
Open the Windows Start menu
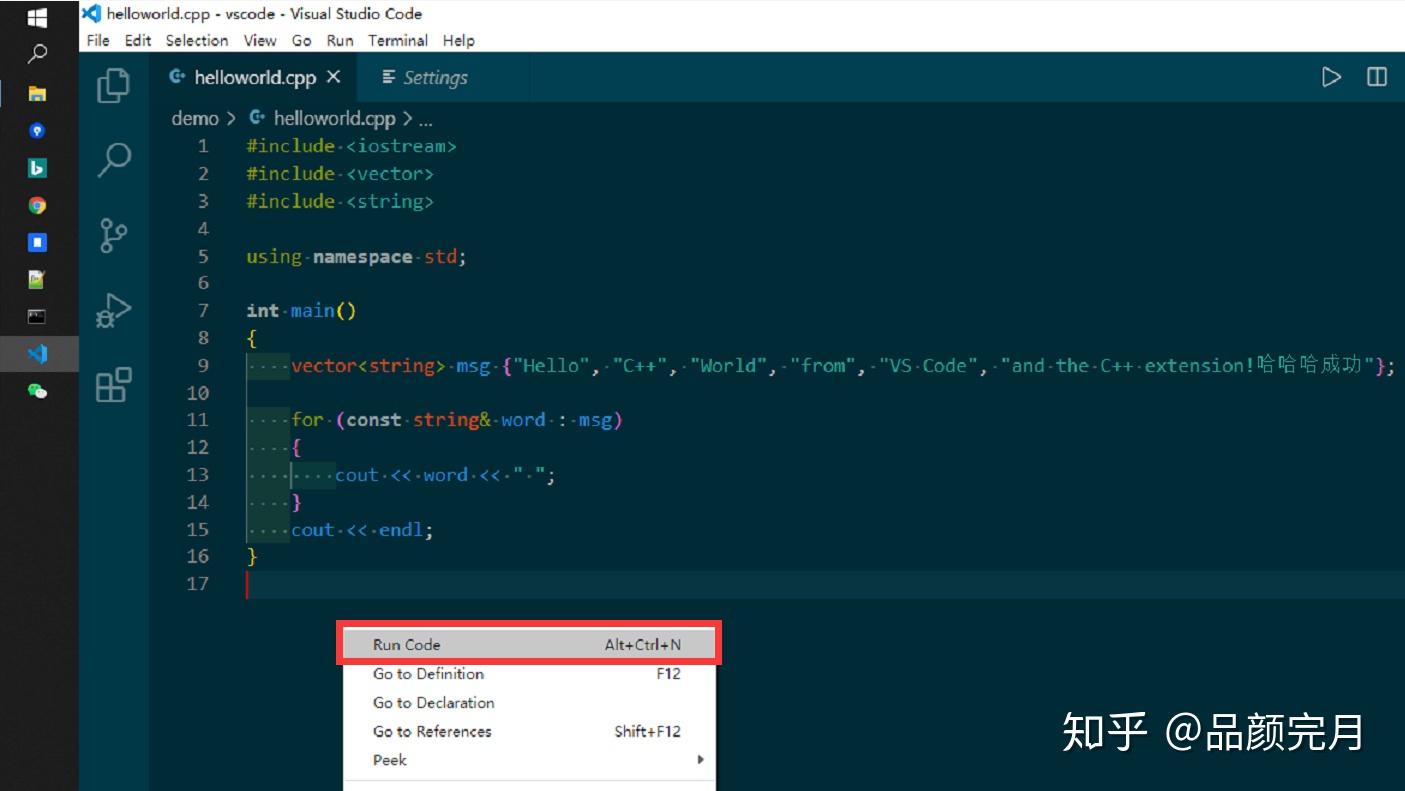pyautogui.click(x=37, y=17)
